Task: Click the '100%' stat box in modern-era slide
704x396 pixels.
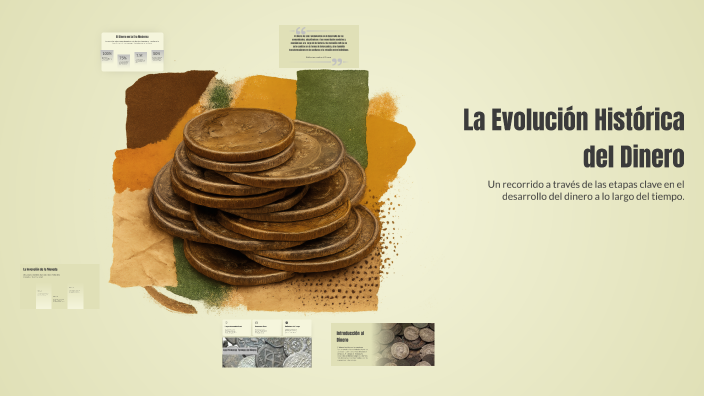Action: coord(107,56)
